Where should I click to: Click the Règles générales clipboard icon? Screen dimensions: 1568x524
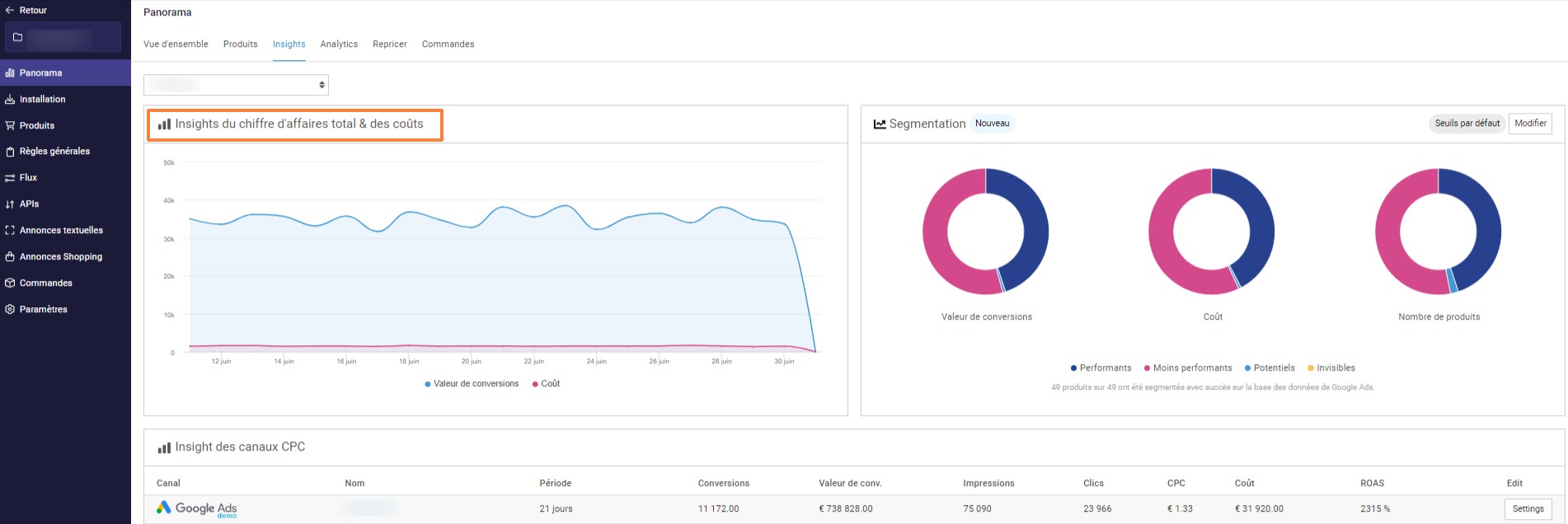[x=10, y=152]
